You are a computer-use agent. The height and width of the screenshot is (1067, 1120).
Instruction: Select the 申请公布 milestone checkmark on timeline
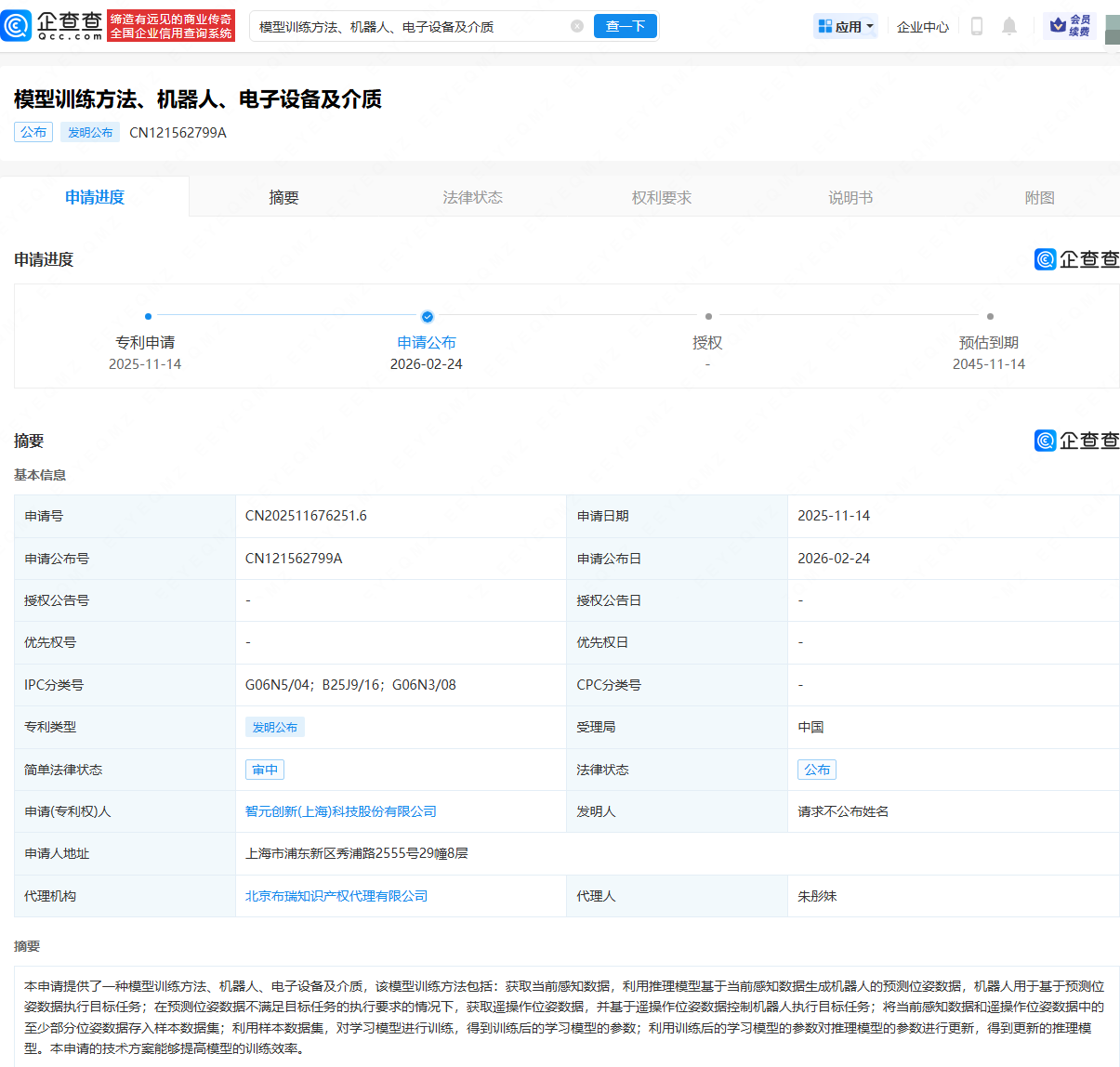pos(428,316)
